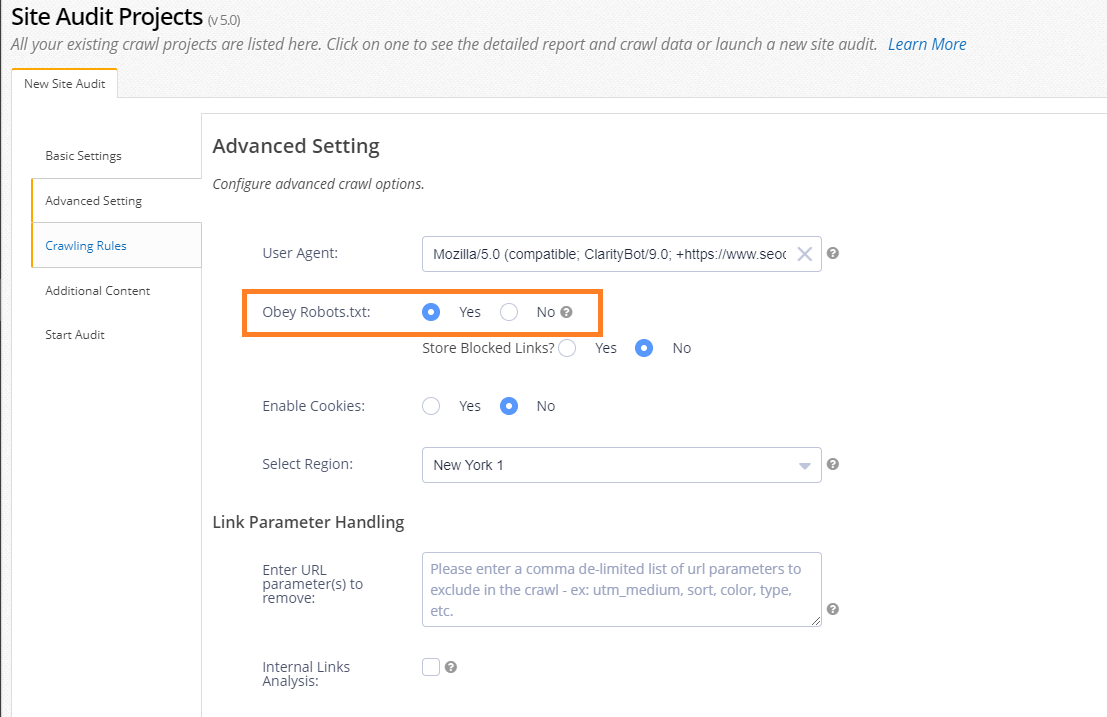Click help icon beside Select Region dropdown

[833, 464]
